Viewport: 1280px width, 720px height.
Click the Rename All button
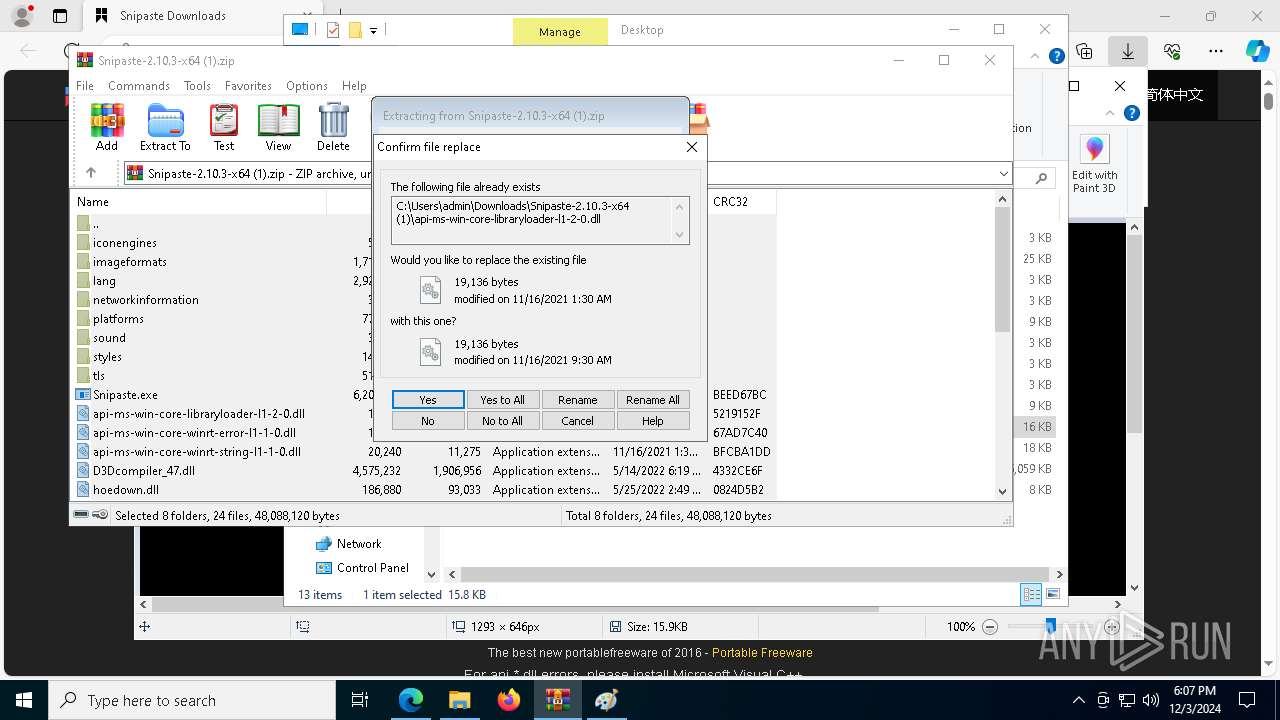pyautogui.click(x=652, y=400)
